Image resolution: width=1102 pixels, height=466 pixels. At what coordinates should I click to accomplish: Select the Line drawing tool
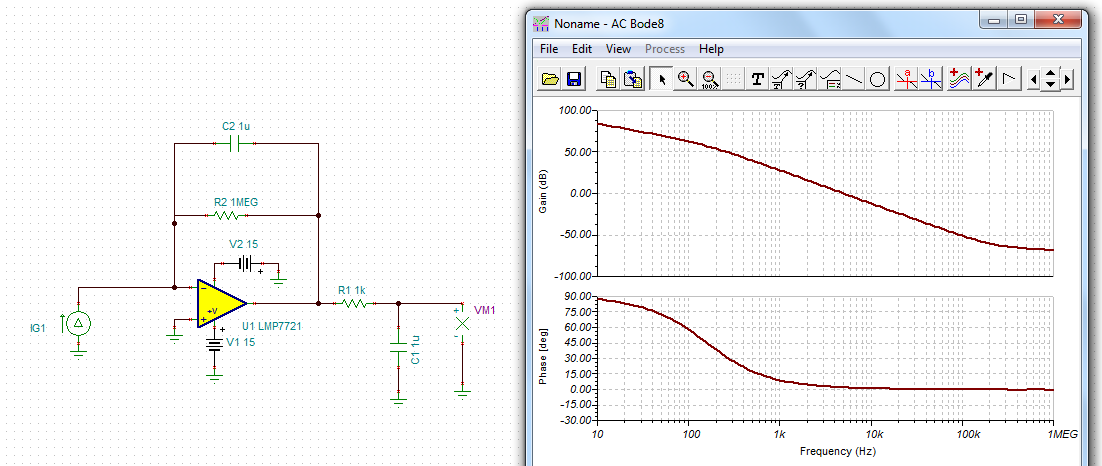tap(854, 79)
